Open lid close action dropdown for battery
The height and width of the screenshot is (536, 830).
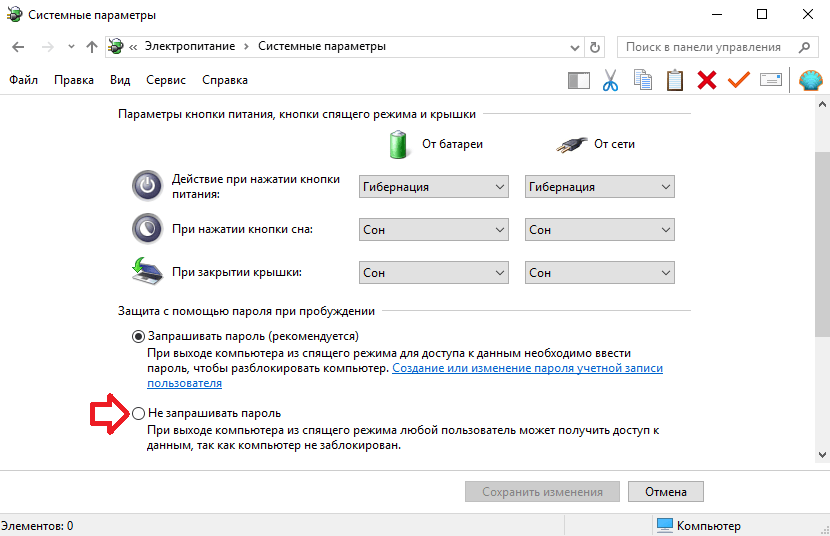click(434, 272)
